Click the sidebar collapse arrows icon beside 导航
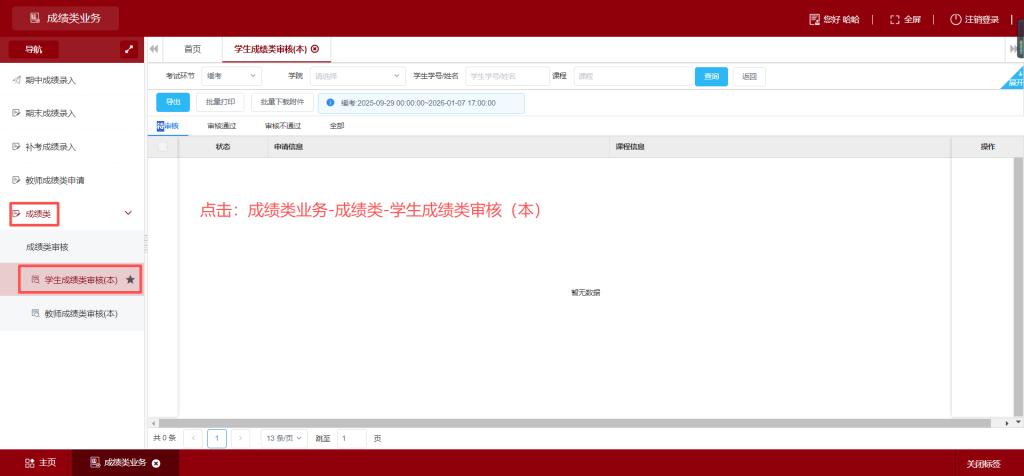The image size is (1024, 476). [x=129, y=49]
